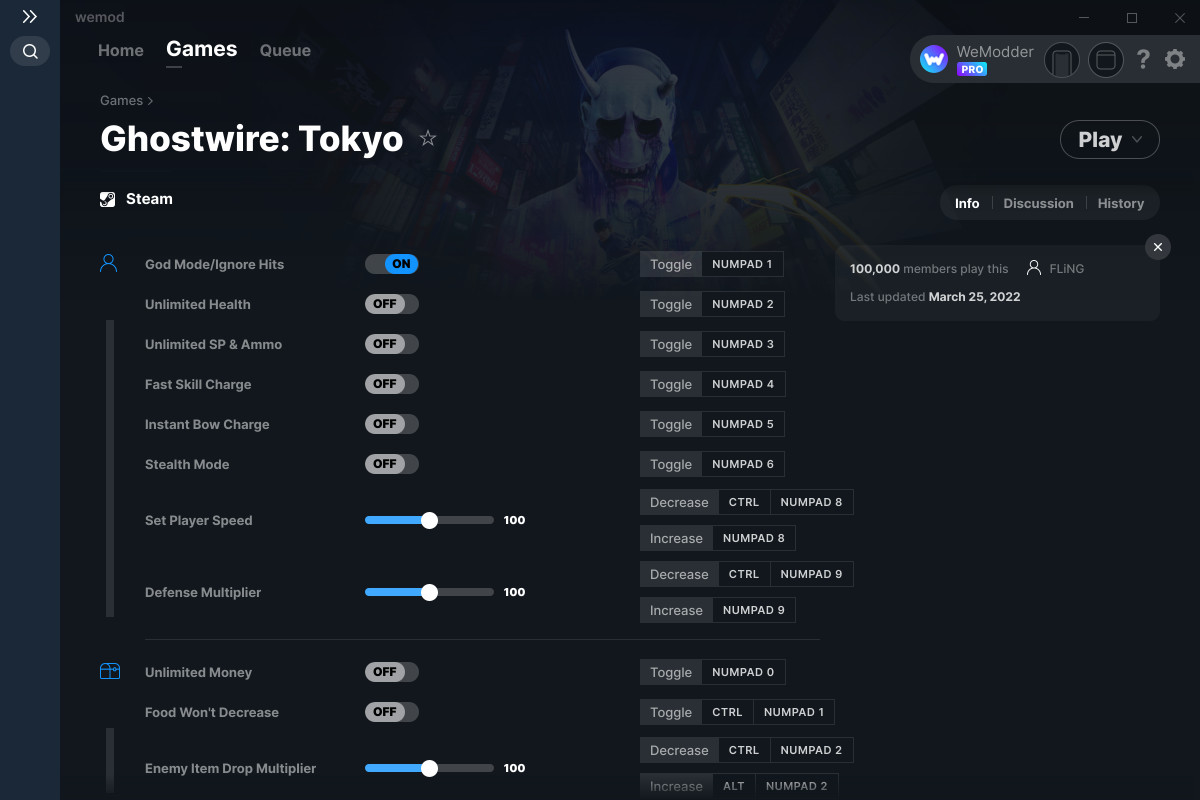
Task: Click the blue player category icon
Action: pyautogui.click(x=110, y=262)
